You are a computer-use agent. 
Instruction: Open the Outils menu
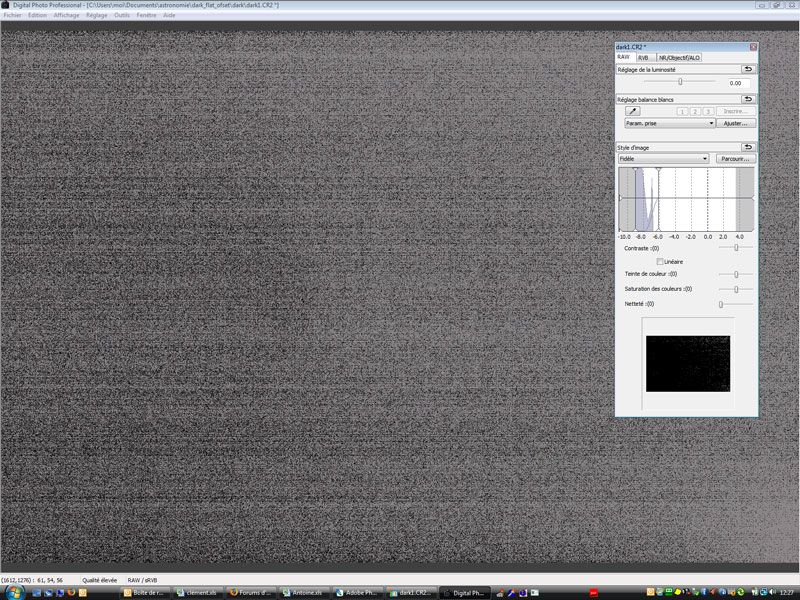[x=122, y=15]
